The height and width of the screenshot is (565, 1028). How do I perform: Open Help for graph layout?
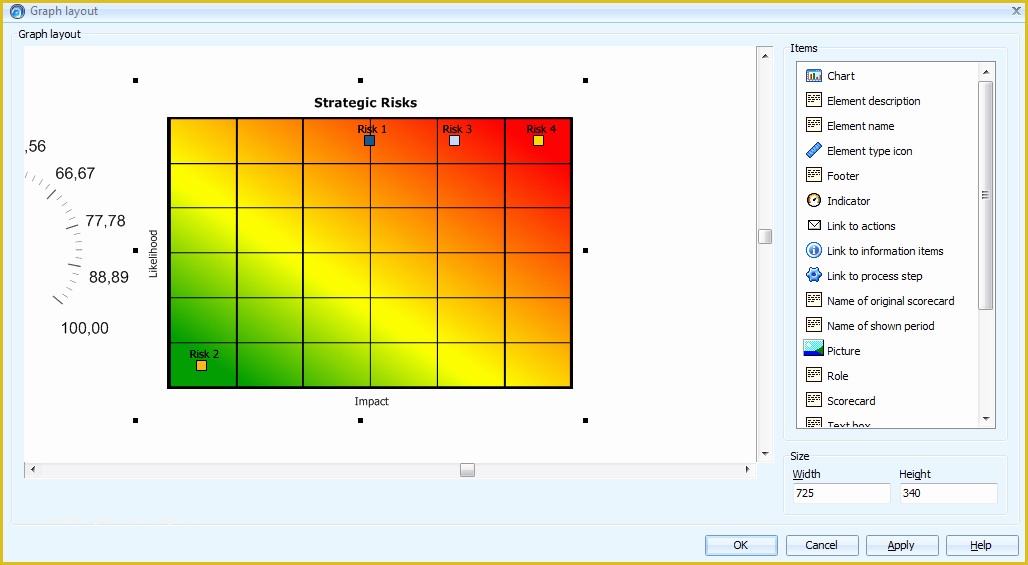click(981, 545)
